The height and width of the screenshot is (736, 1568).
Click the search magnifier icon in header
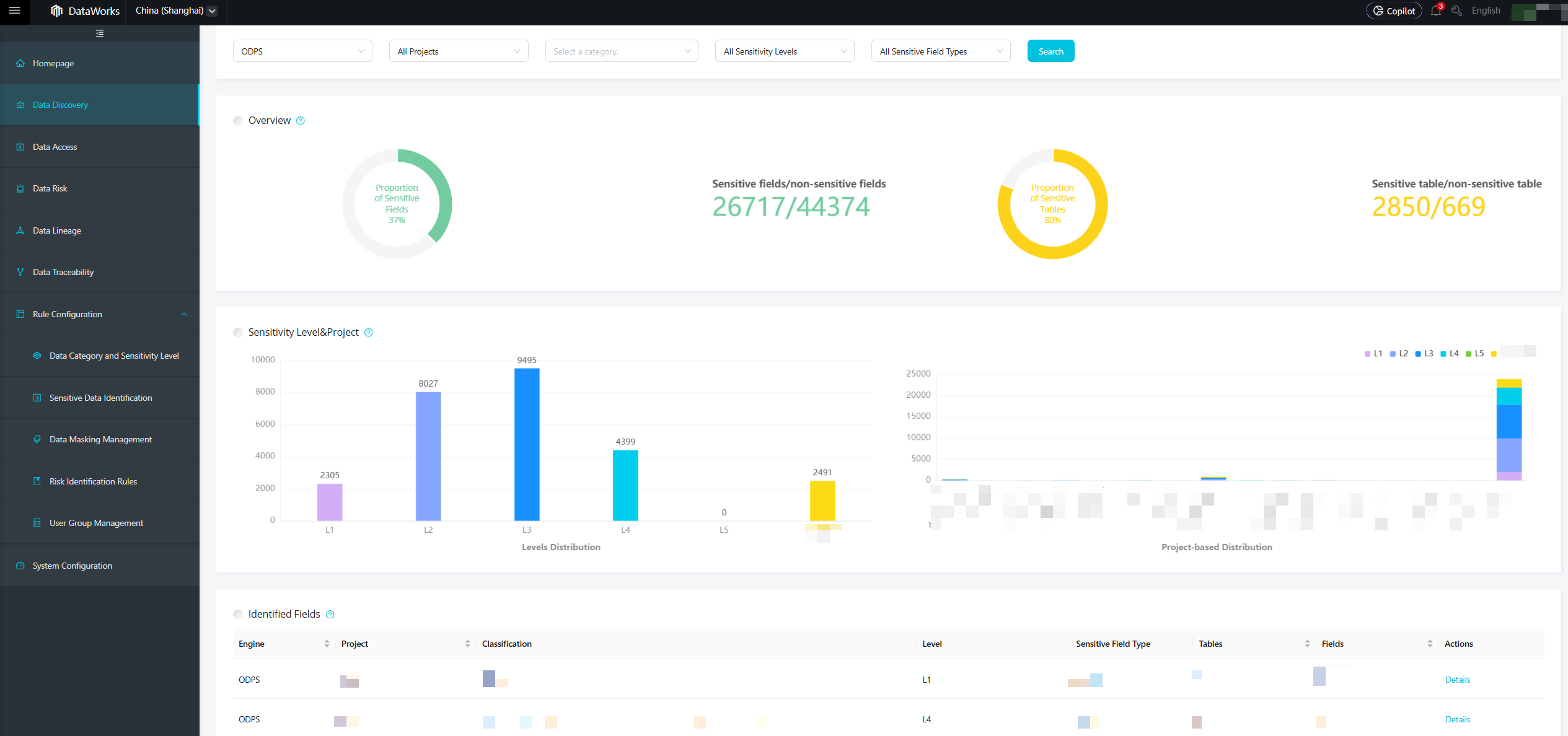(x=1456, y=11)
